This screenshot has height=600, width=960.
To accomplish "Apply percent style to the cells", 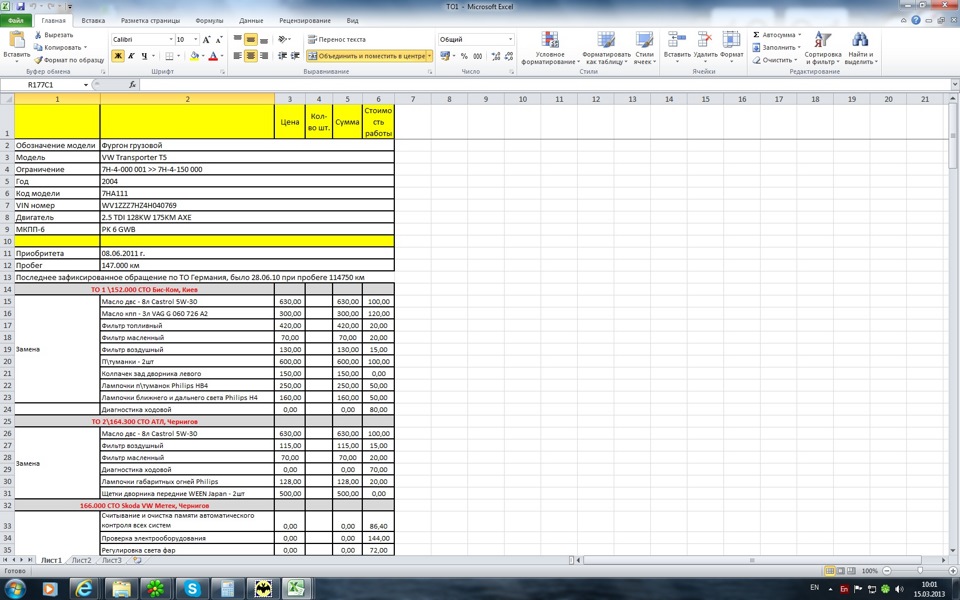I will coord(464,56).
